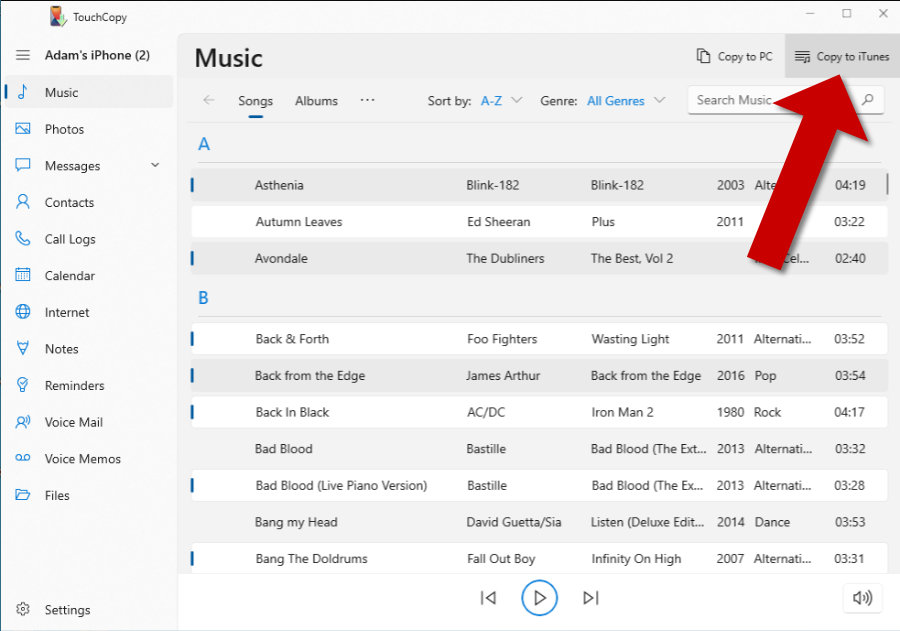Click the back arrow beside Songs
Image resolution: width=900 pixels, height=631 pixels.
pyautogui.click(x=209, y=100)
